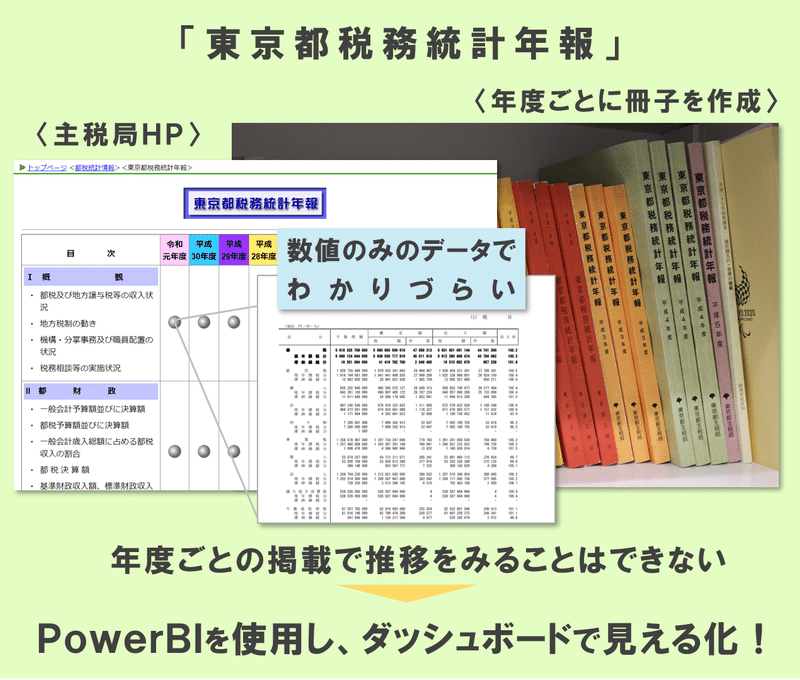This screenshot has height=680, width=800.
Task: Click the 都財政 row dot under 平成29年度
Action: 234,451
